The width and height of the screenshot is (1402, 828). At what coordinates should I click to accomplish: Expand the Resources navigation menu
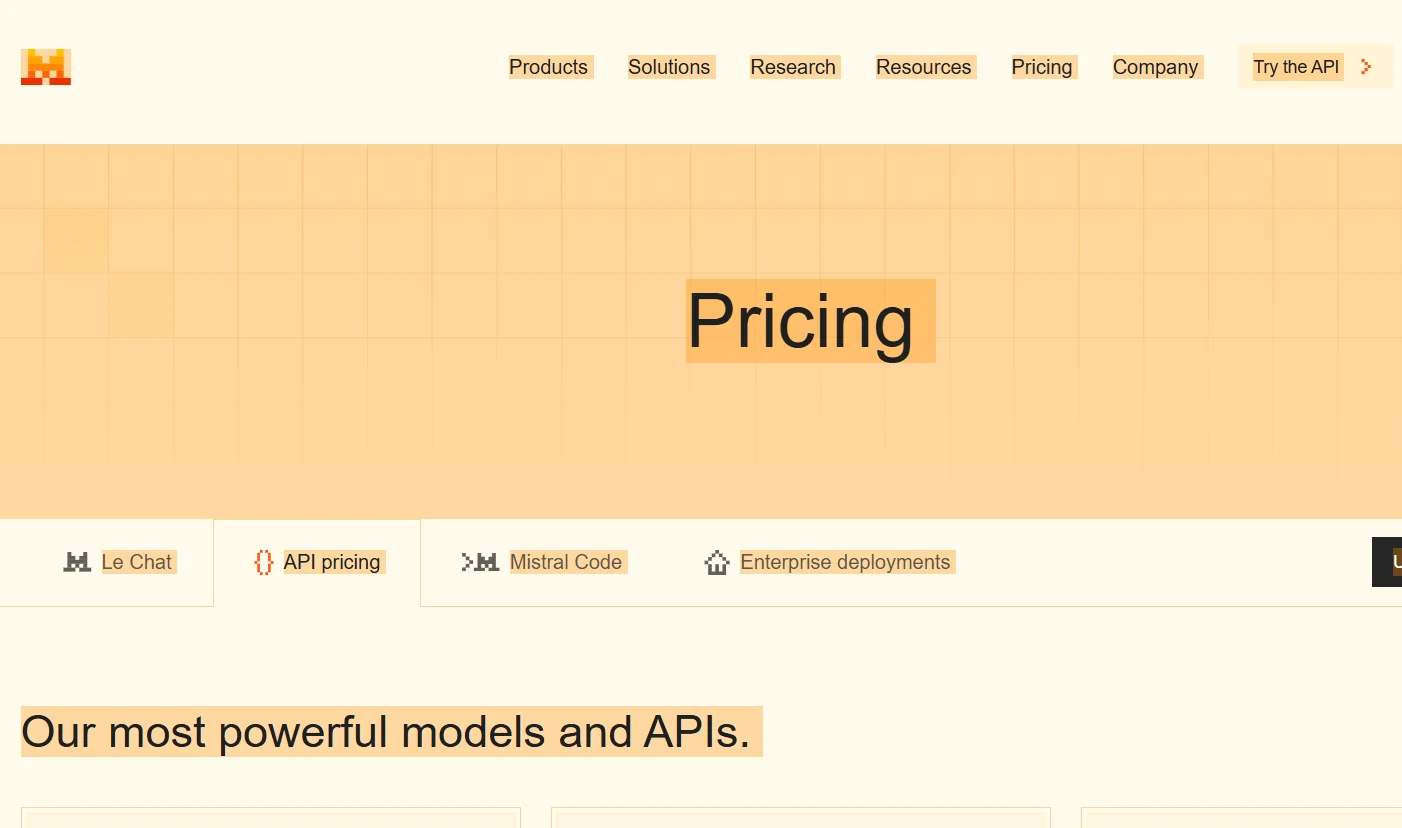[x=923, y=67]
